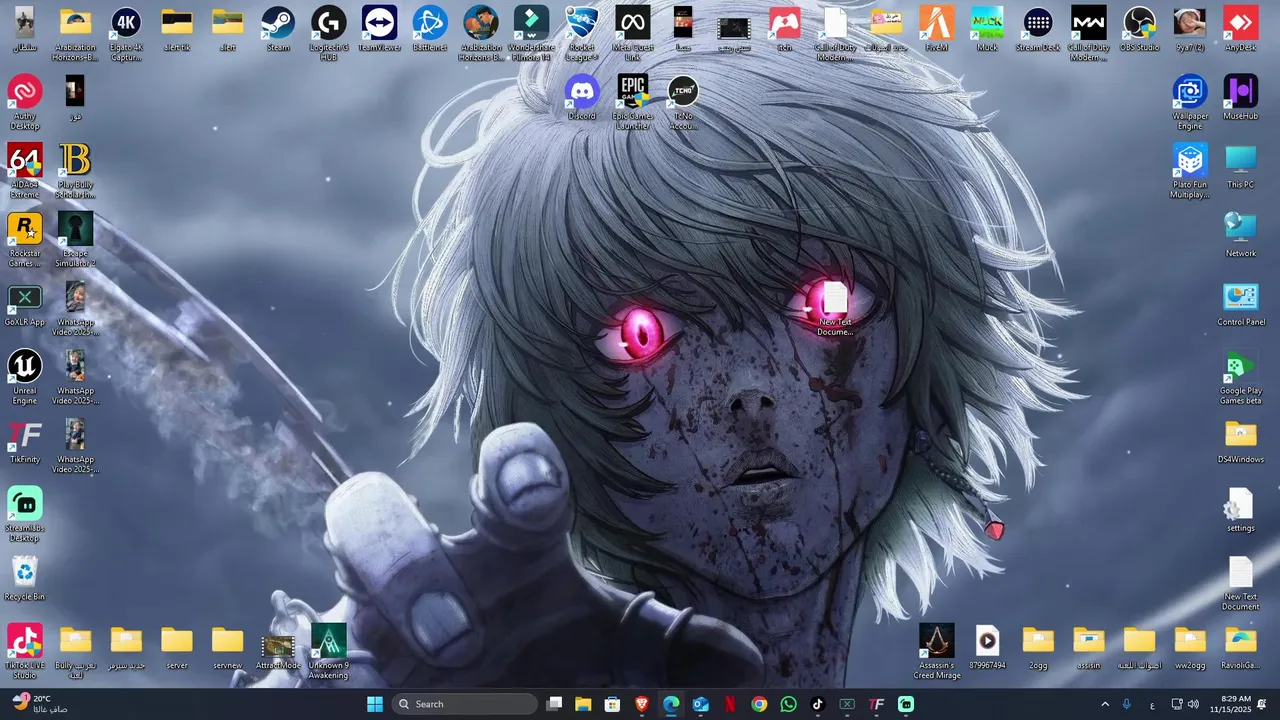Open the RavioliGa folder

(1240, 648)
